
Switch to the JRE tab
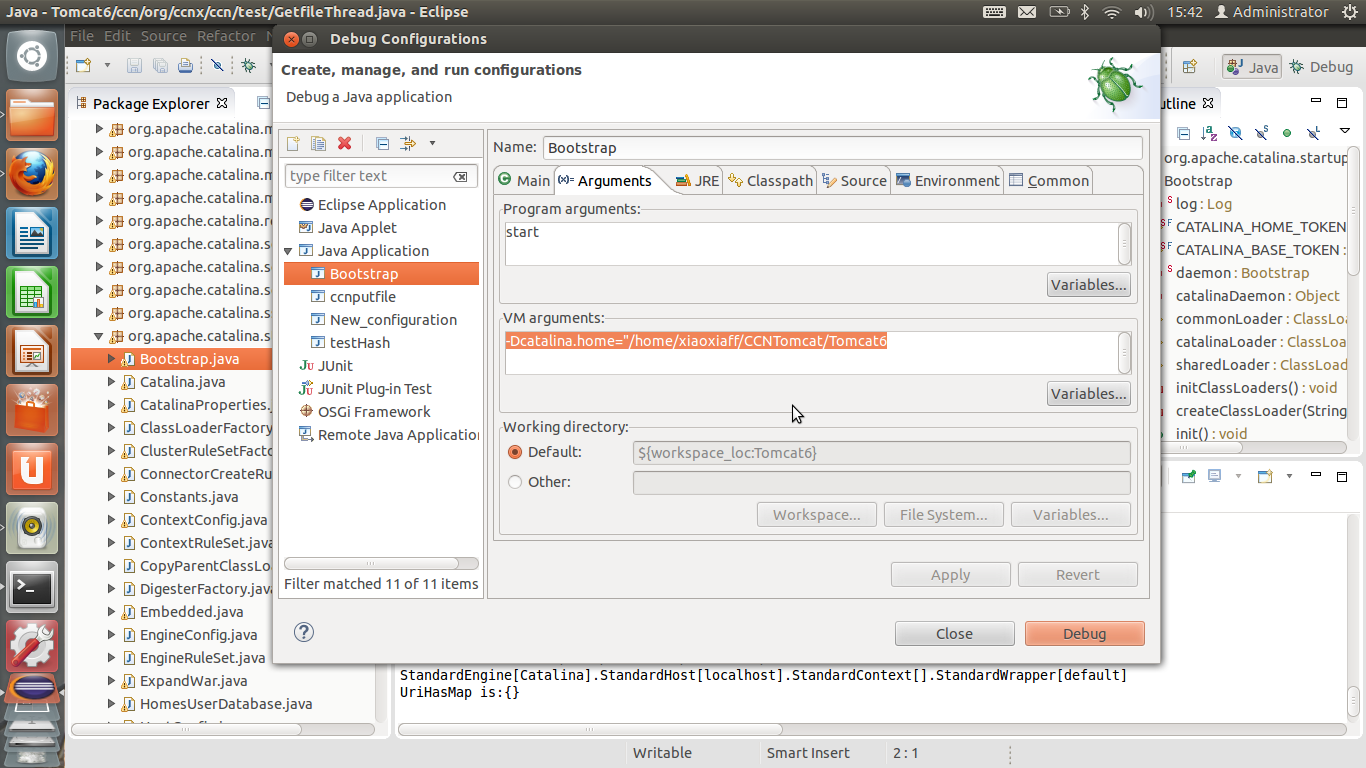[697, 181]
